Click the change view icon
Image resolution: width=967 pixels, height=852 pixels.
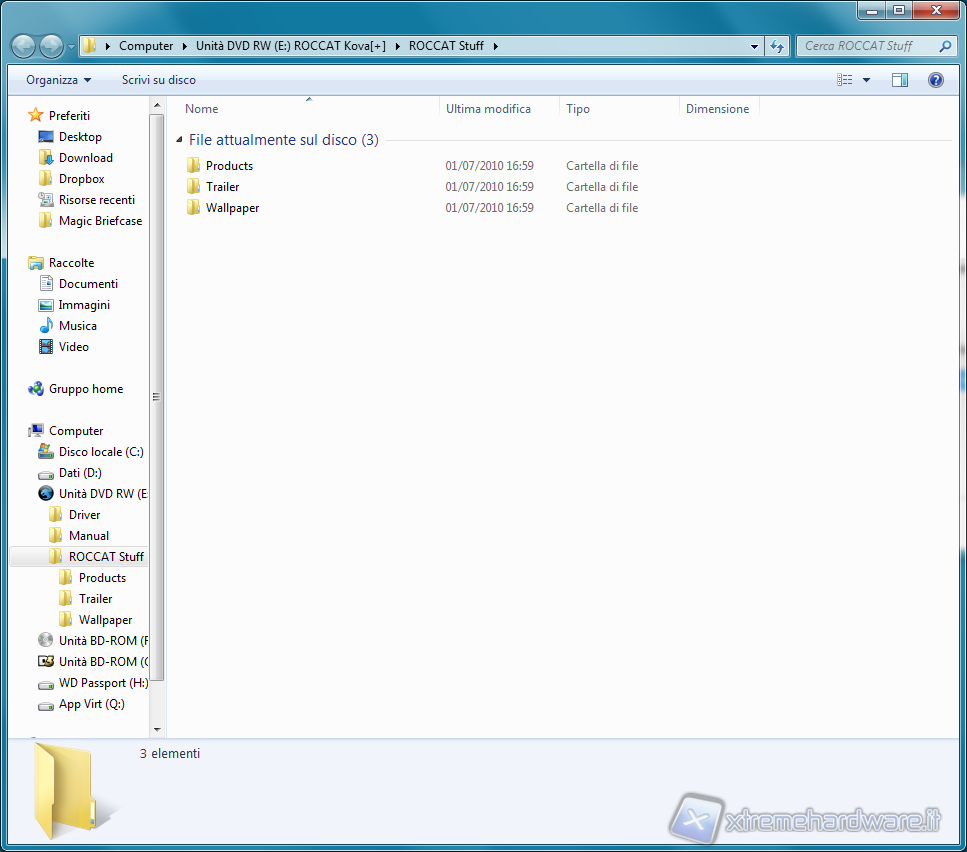click(x=845, y=80)
